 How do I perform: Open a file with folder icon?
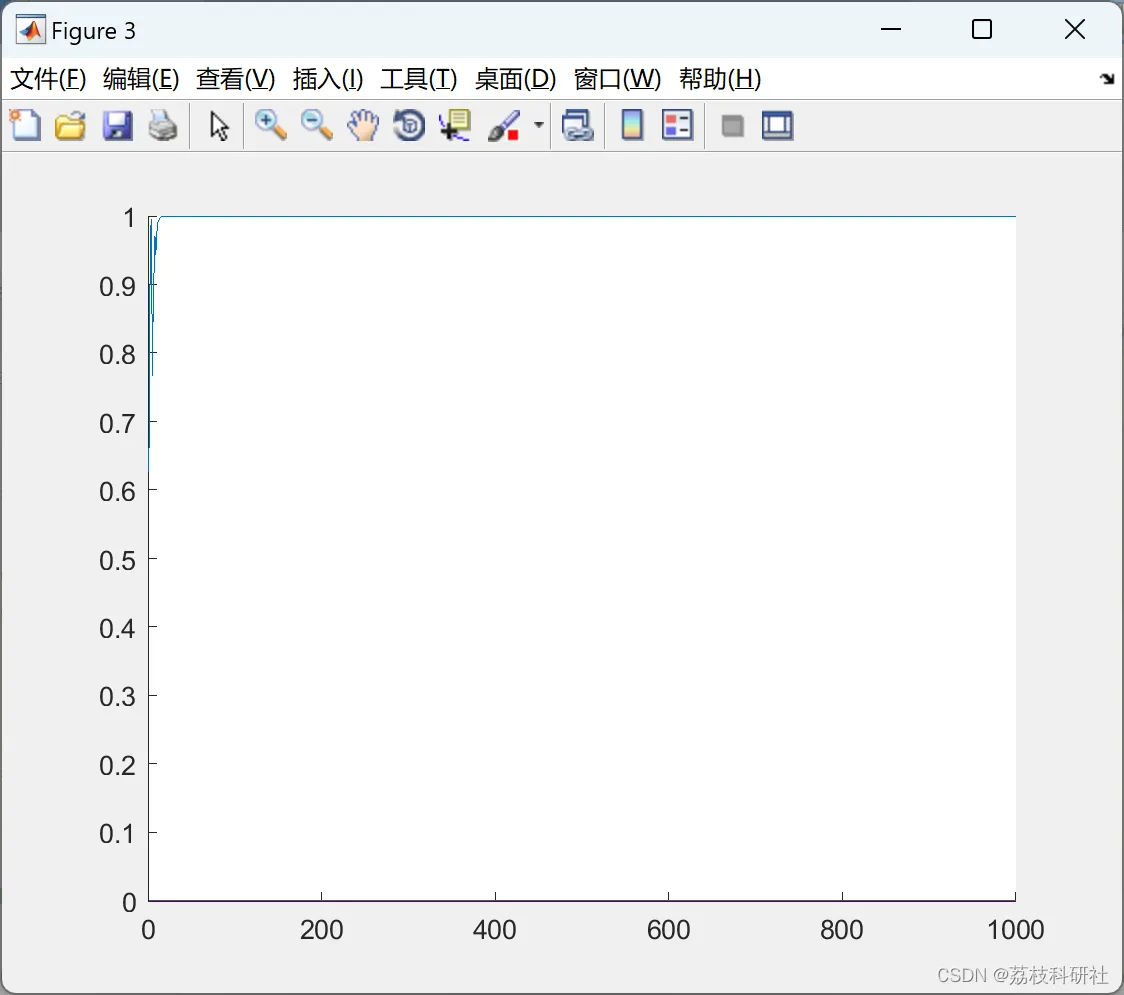[x=70, y=125]
